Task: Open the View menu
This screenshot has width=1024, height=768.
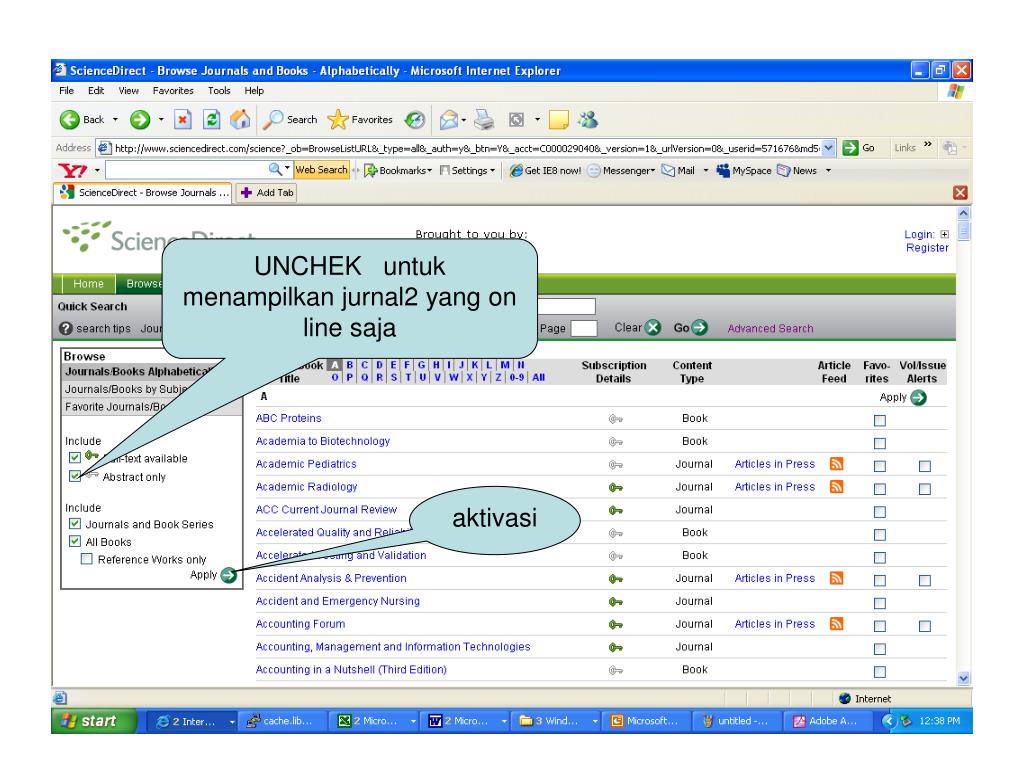Action: pyautogui.click(x=129, y=91)
